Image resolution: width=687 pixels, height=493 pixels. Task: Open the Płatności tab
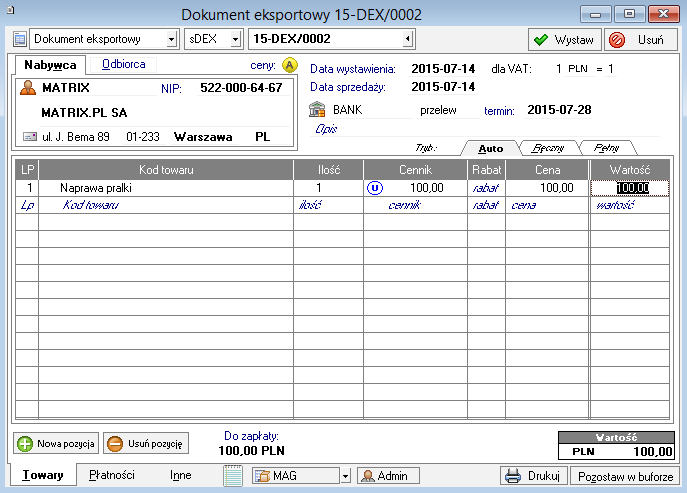tap(111, 475)
